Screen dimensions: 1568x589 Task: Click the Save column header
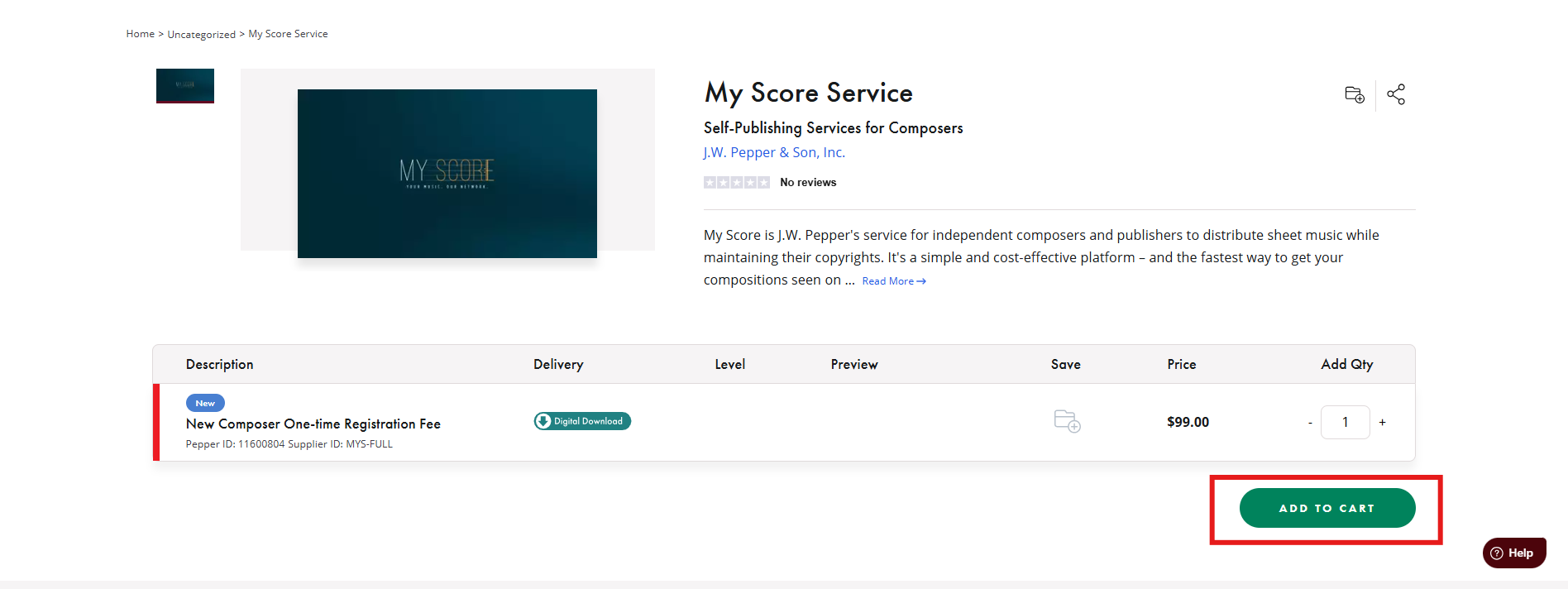coord(1066,364)
